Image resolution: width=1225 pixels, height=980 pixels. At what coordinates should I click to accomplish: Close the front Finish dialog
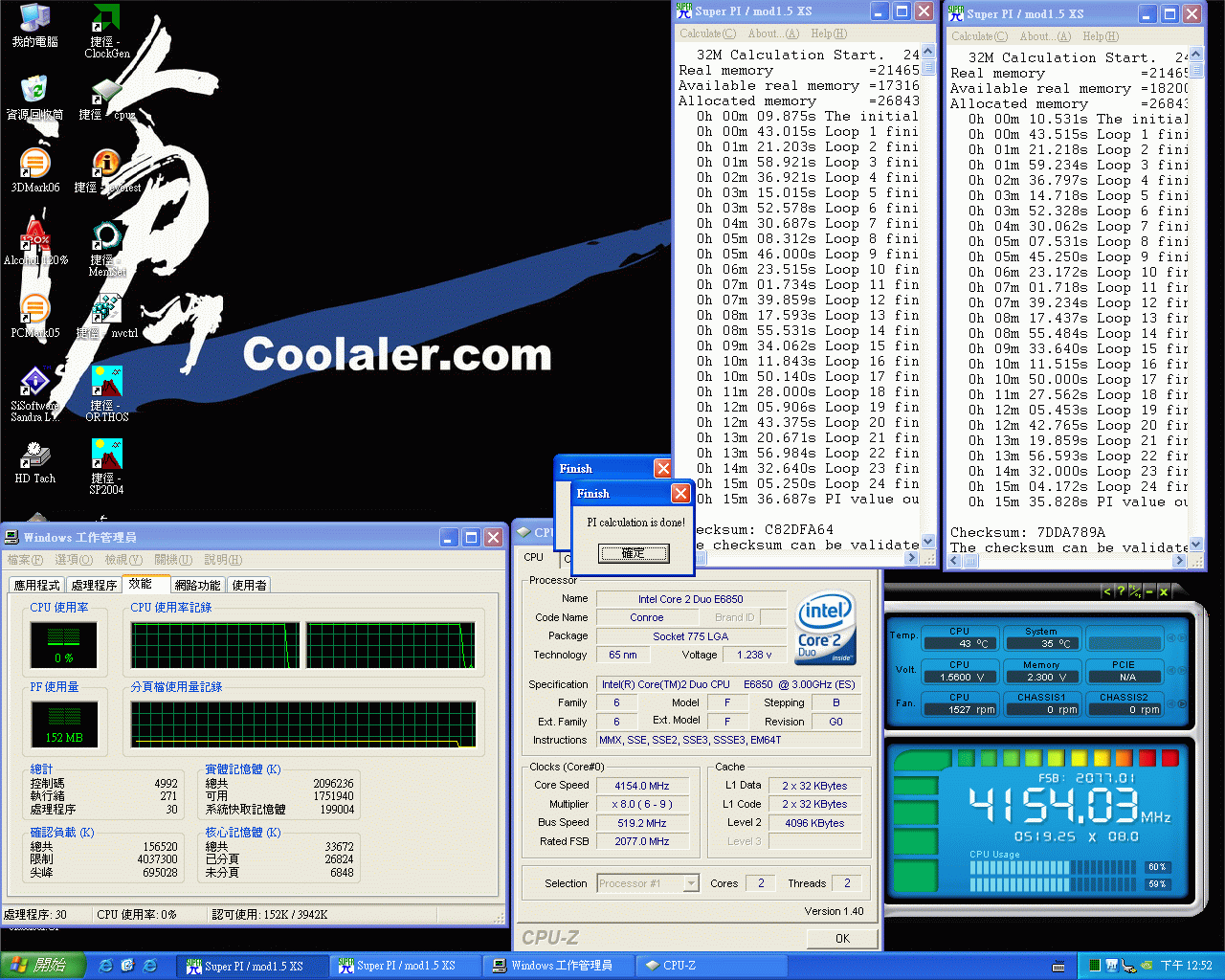click(680, 493)
